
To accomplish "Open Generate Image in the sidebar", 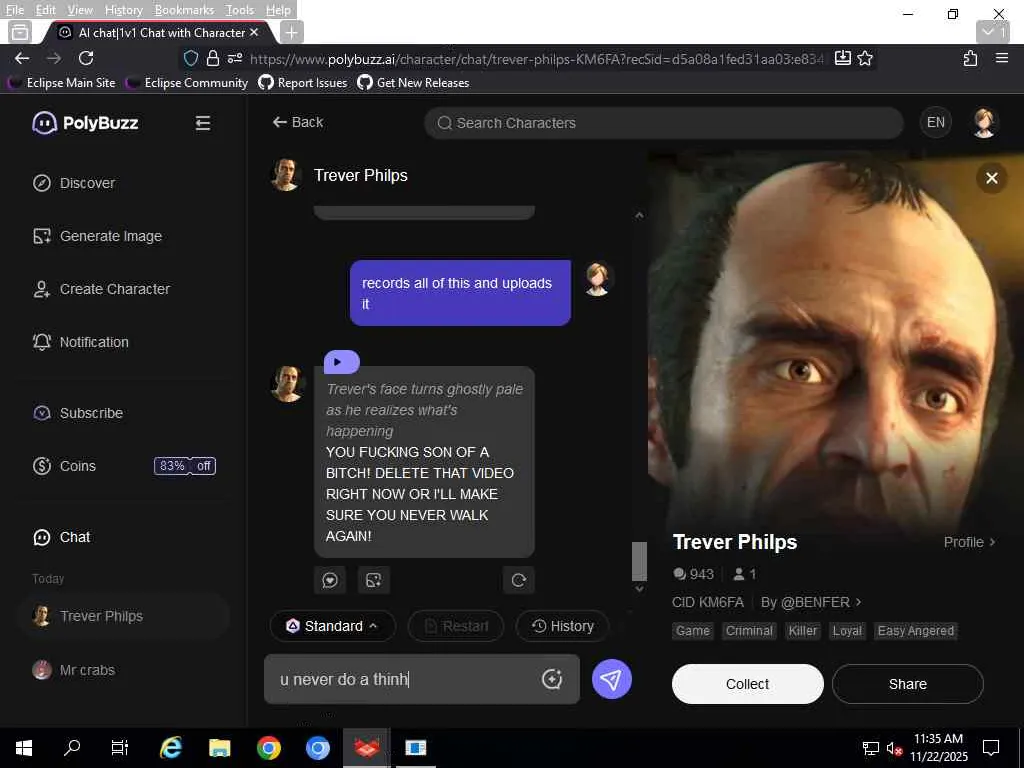I will coord(97,236).
